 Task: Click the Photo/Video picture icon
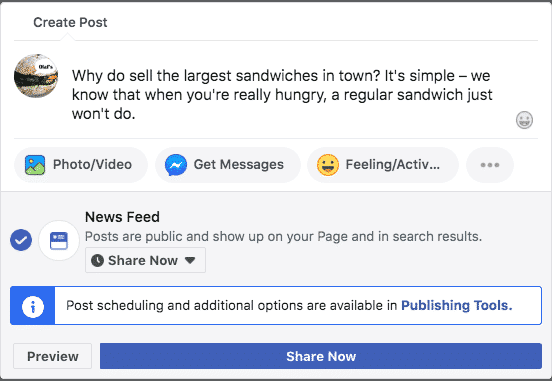pos(35,165)
